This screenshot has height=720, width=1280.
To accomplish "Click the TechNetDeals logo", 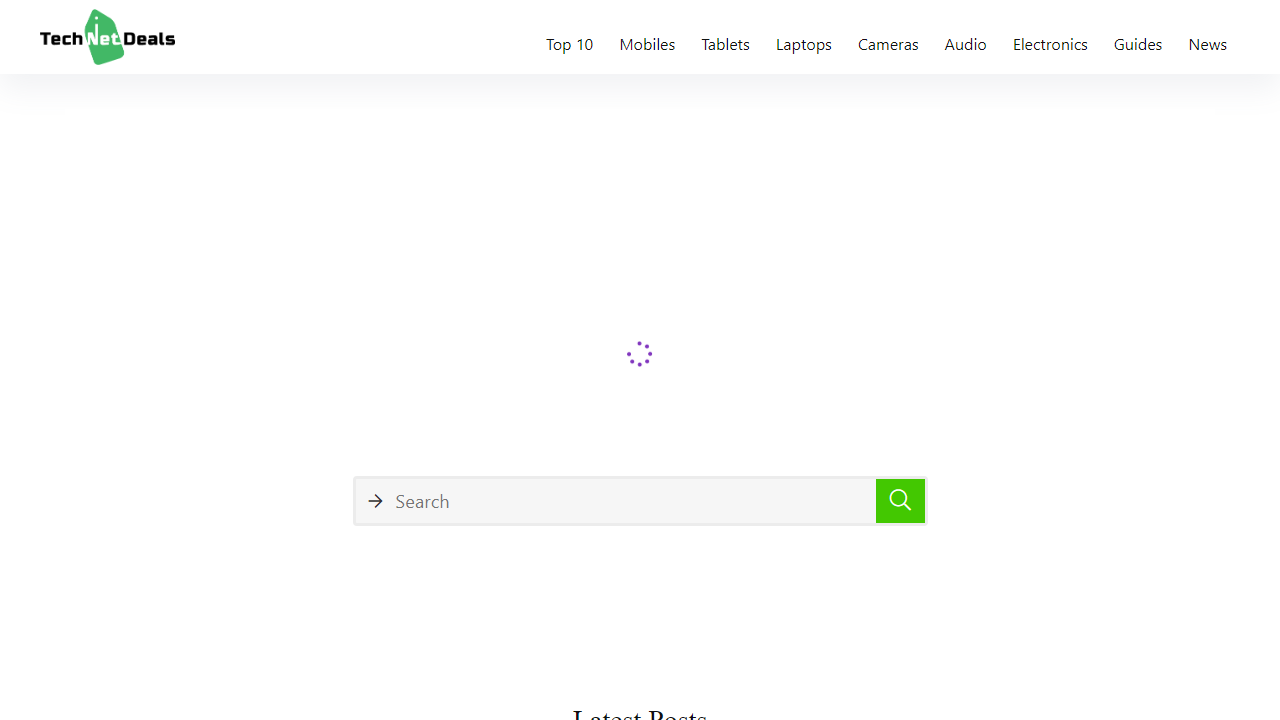I will pyautogui.click(x=107, y=38).
